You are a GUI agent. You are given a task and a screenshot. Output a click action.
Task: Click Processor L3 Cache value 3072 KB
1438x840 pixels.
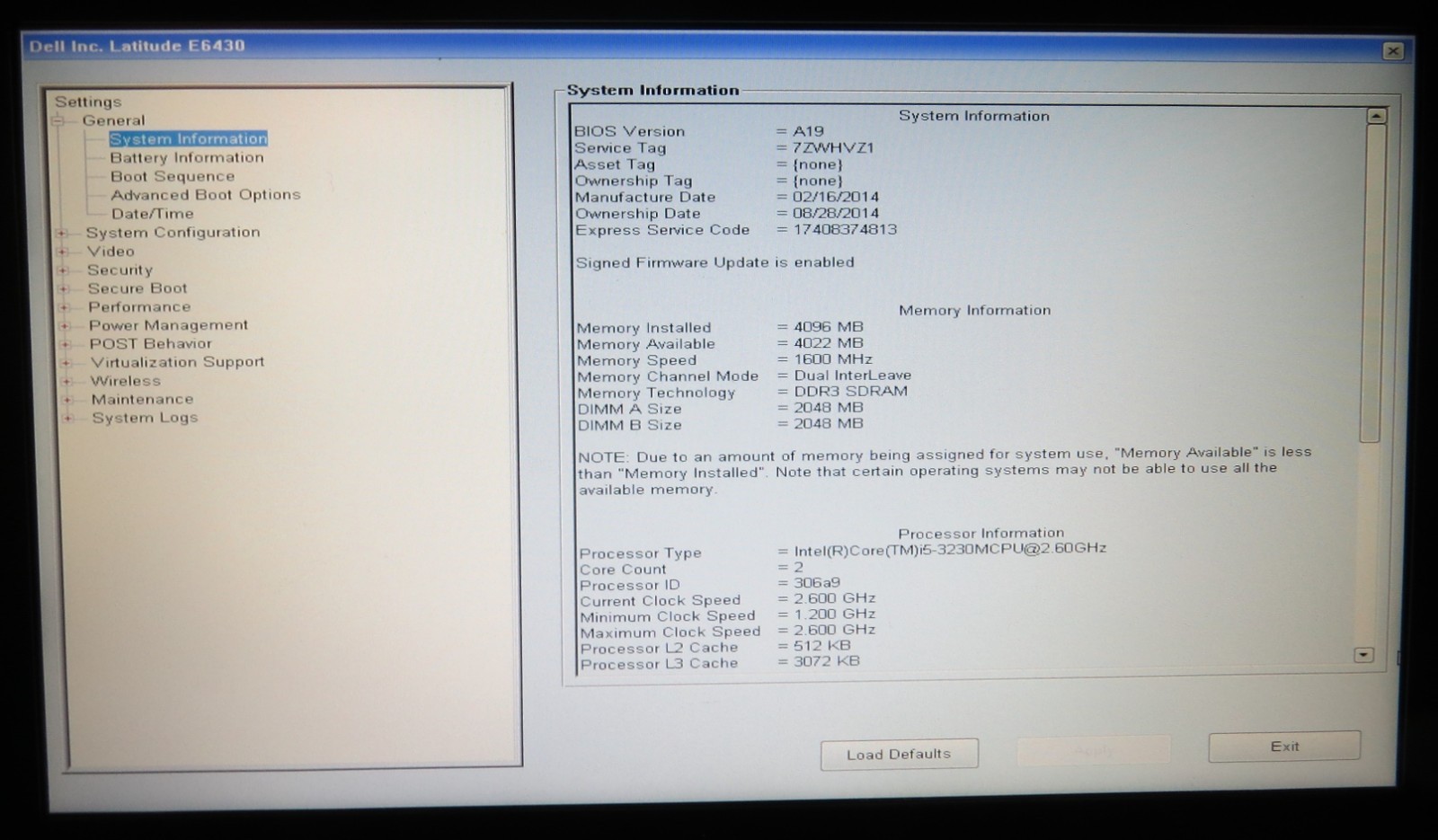coord(827,661)
